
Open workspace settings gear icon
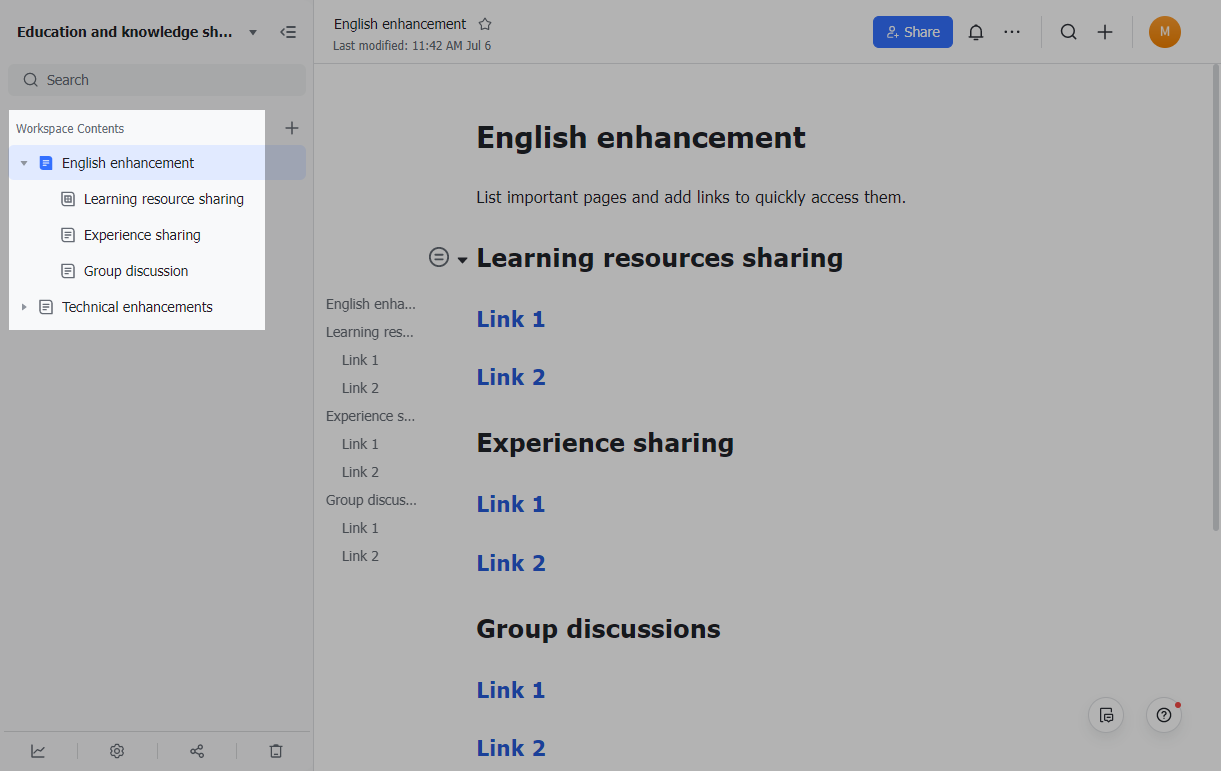pos(117,751)
